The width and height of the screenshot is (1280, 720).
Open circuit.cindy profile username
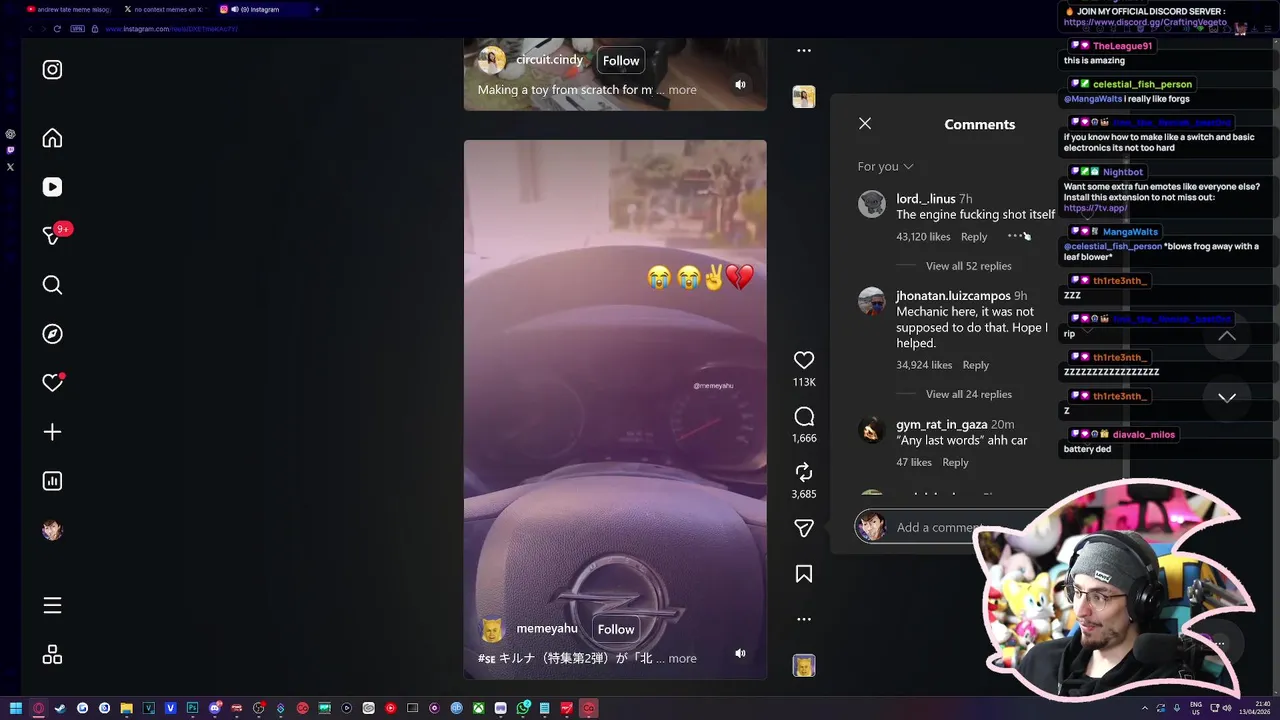tap(549, 60)
